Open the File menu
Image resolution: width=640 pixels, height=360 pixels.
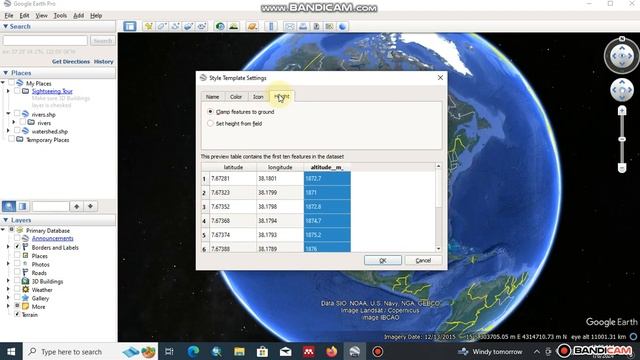[9, 16]
